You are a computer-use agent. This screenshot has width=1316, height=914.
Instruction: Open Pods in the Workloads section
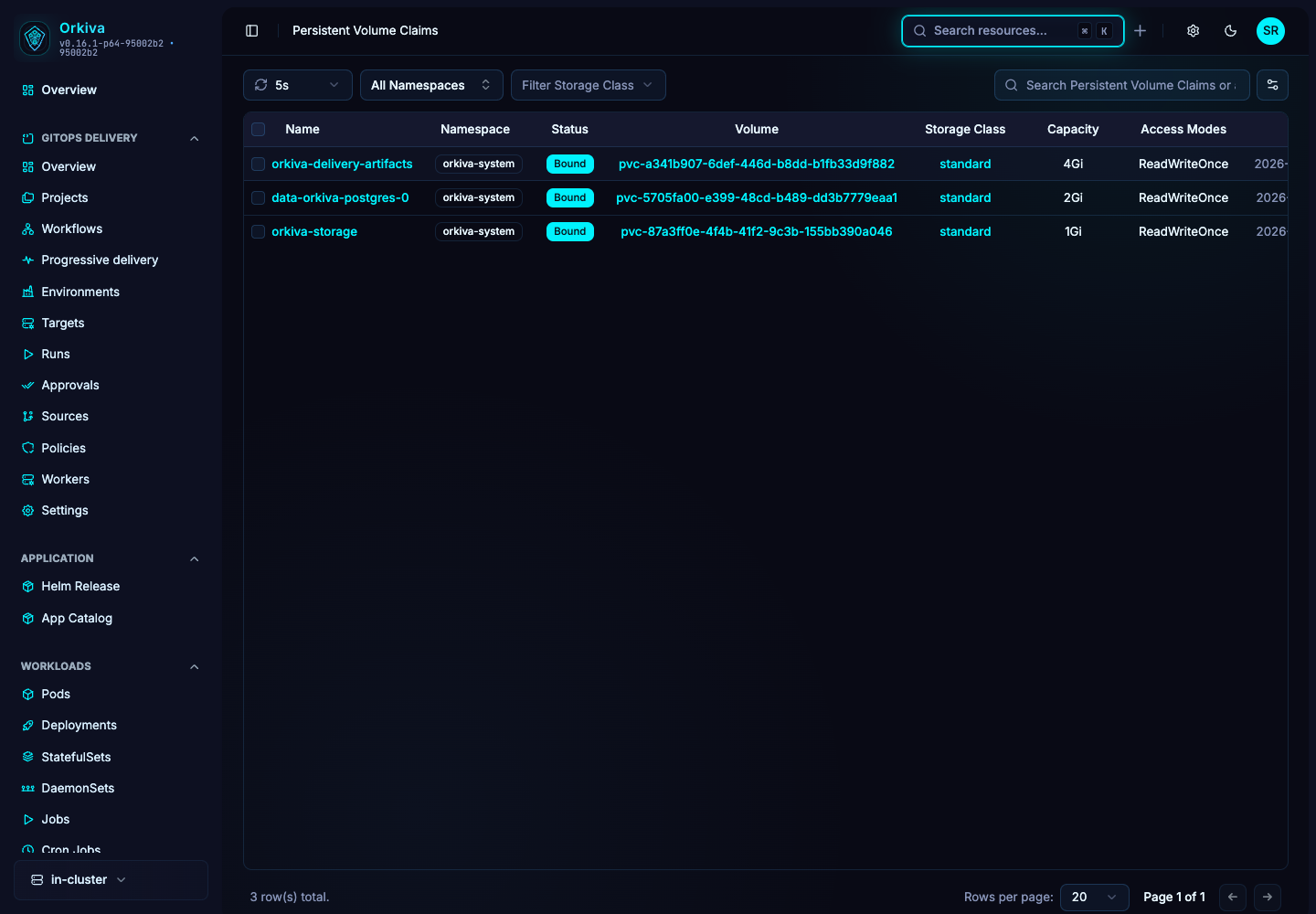[56, 694]
